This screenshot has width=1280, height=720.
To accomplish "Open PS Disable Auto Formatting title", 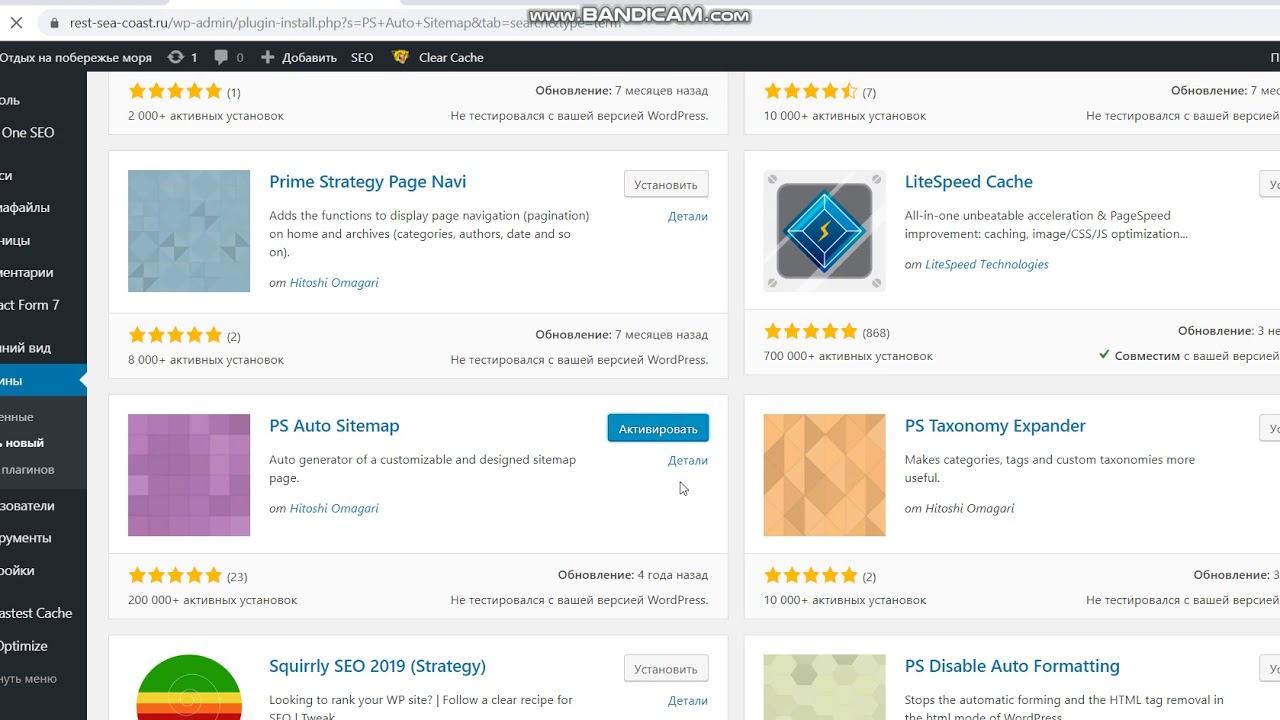I will pos(1012,666).
